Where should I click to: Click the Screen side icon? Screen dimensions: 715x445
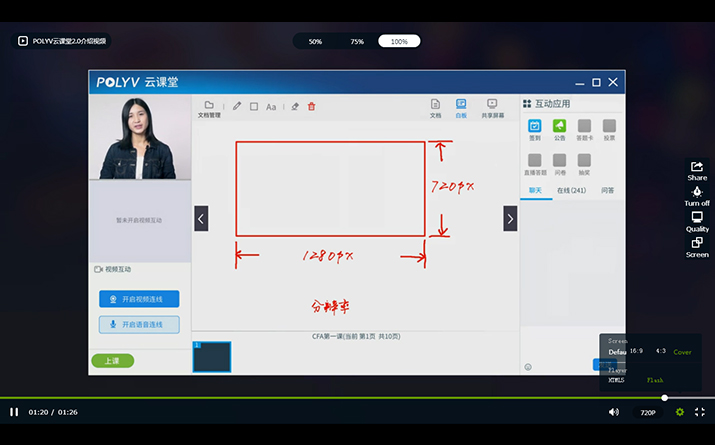coord(697,247)
